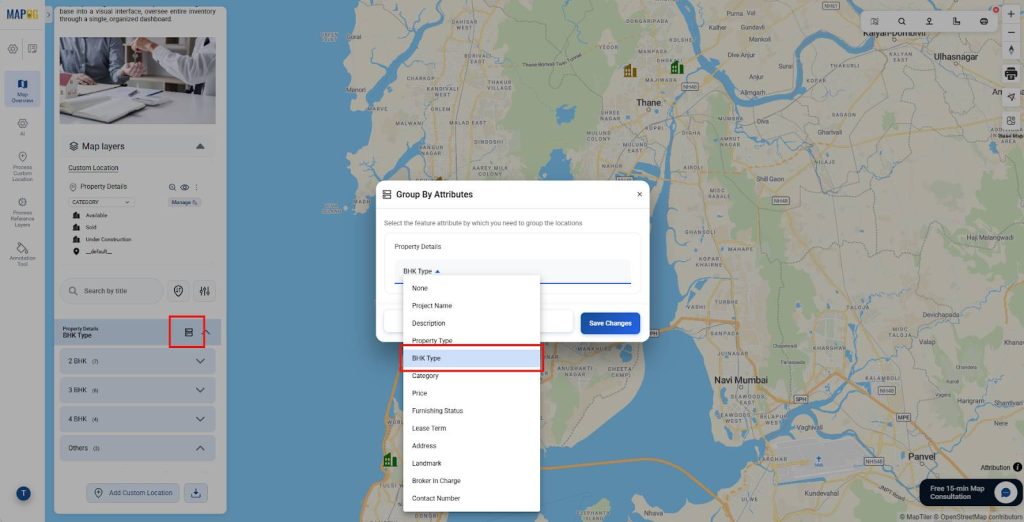This screenshot has width=1024, height=522.
Task: Expand the 3 BHK group
Action: click(137, 390)
